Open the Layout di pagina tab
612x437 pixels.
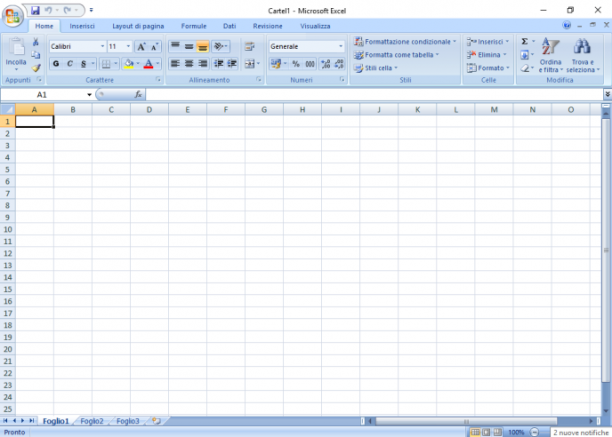pyautogui.click(x=138, y=26)
